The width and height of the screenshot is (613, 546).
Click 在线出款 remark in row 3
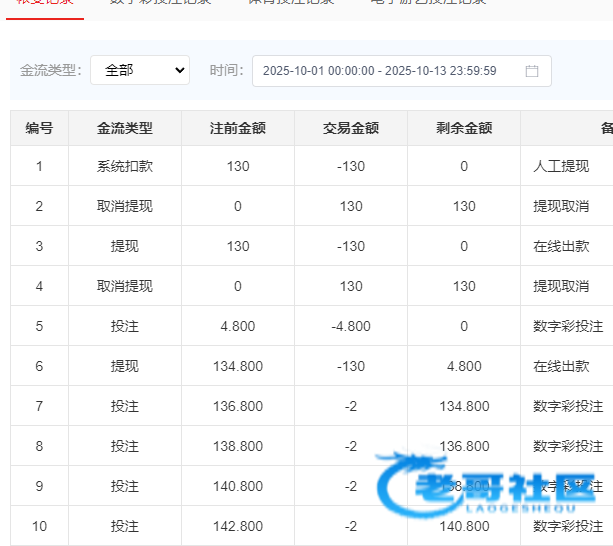click(561, 246)
